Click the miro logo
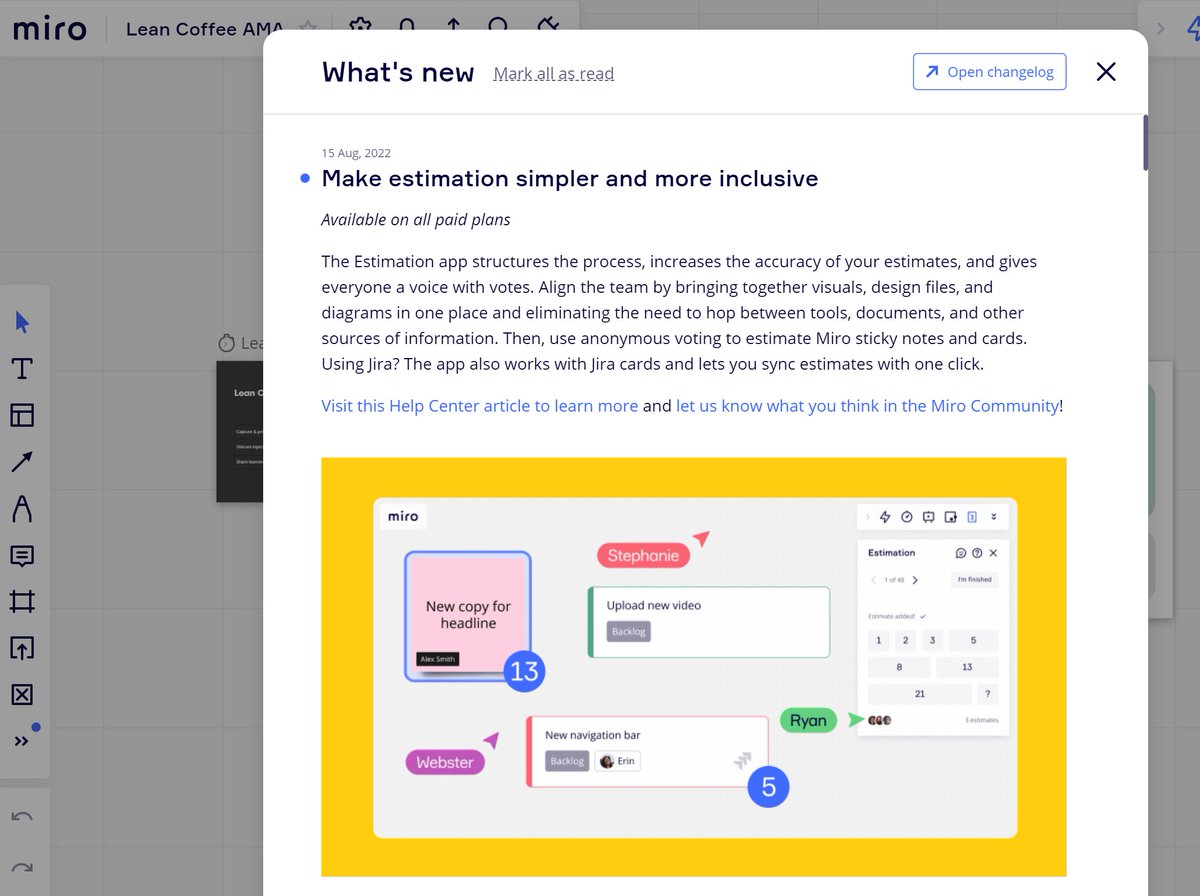 click(49, 28)
